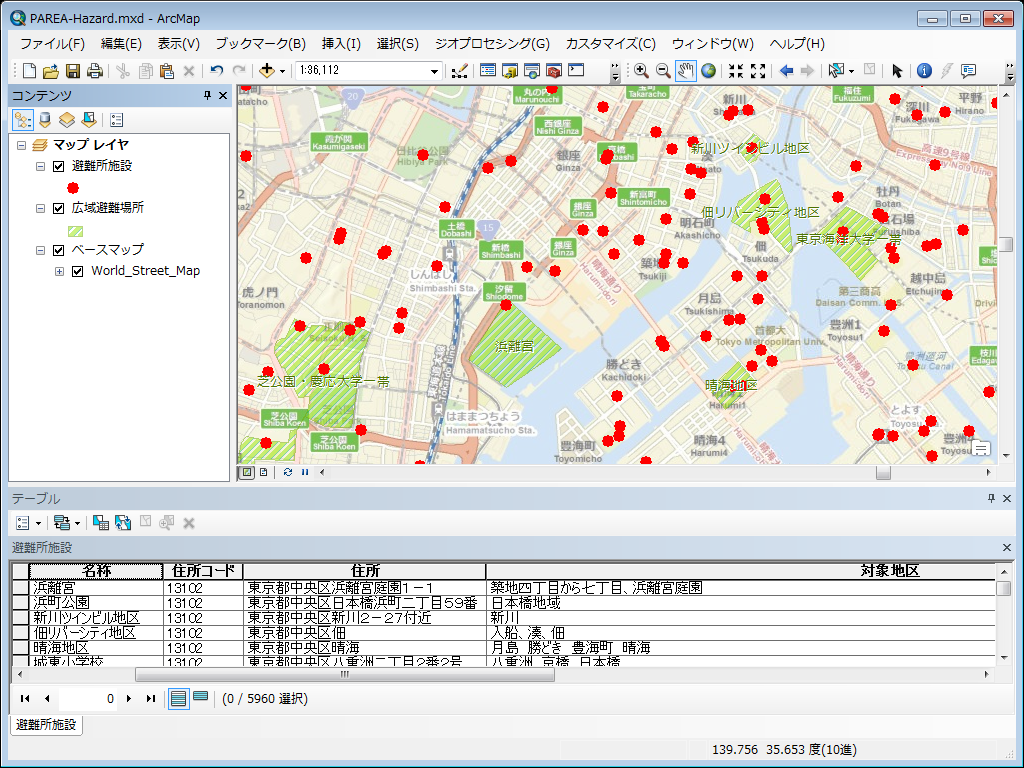The width and height of the screenshot is (1024, 768).
Task: Open the Python window
Action: coord(576,71)
